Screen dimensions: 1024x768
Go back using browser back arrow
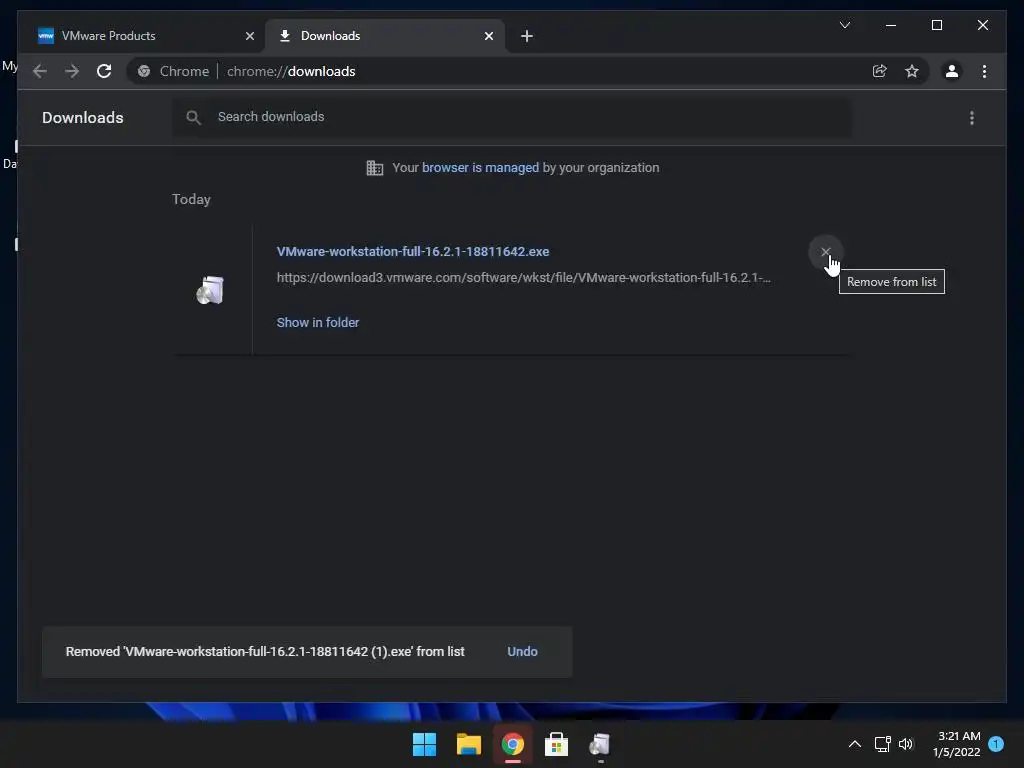click(x=40, y=71)
